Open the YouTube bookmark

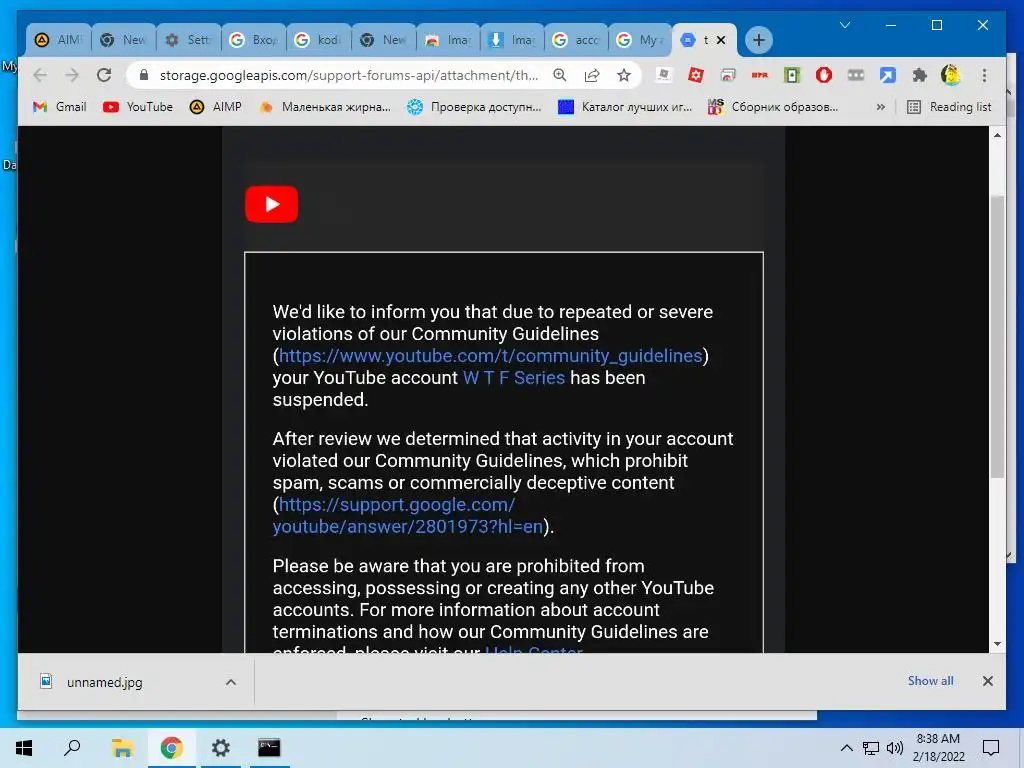point(138,106)
